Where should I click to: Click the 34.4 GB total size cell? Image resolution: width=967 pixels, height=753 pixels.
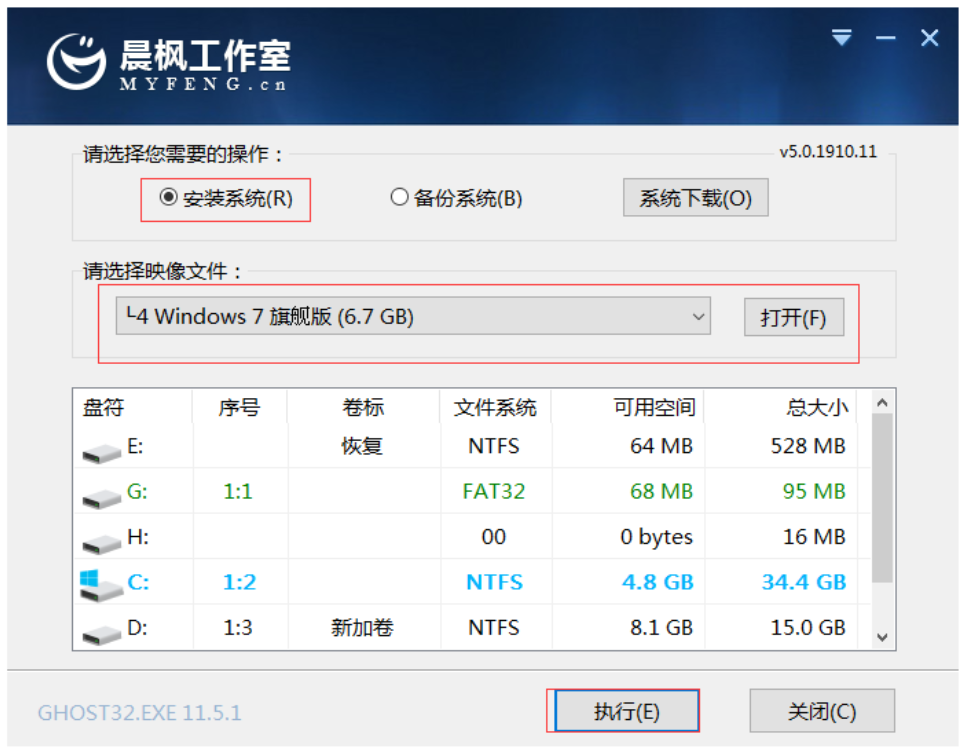[804, 582]
